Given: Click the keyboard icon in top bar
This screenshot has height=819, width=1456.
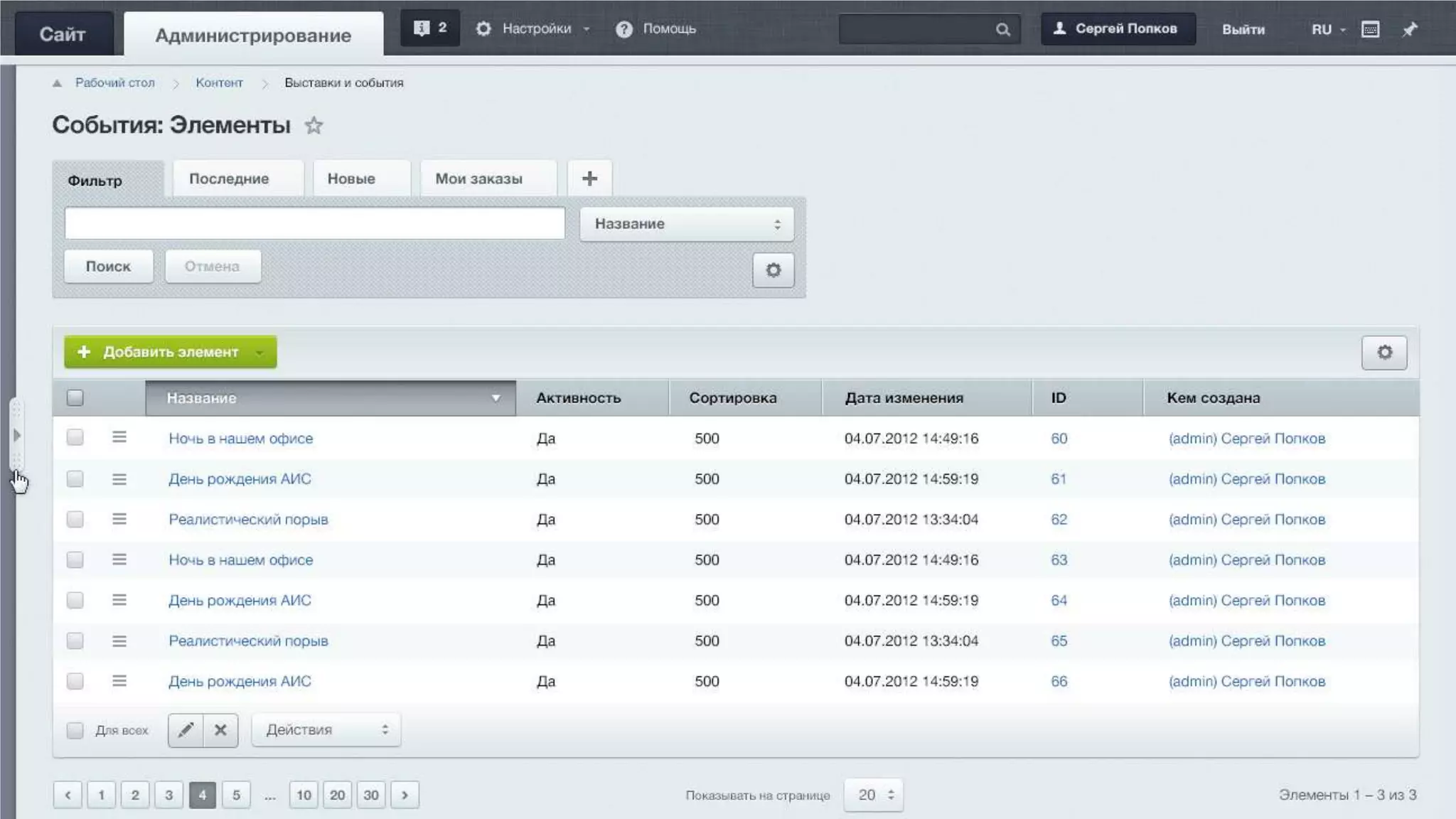Looking at the screenshot, I should click(x=1370, y=29).
